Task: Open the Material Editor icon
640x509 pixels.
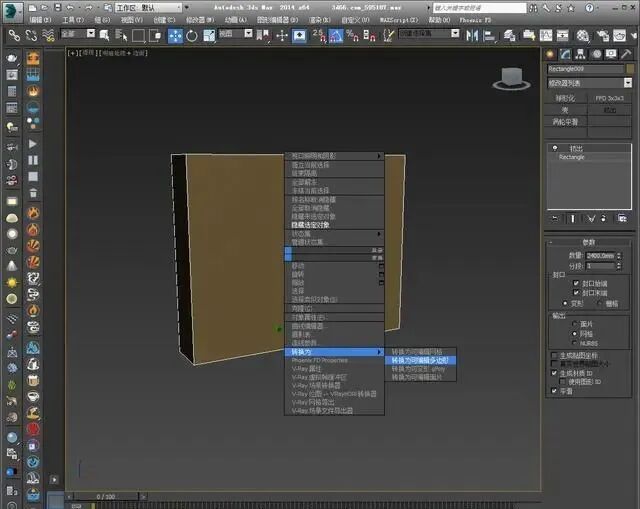Action: (583, 36)
